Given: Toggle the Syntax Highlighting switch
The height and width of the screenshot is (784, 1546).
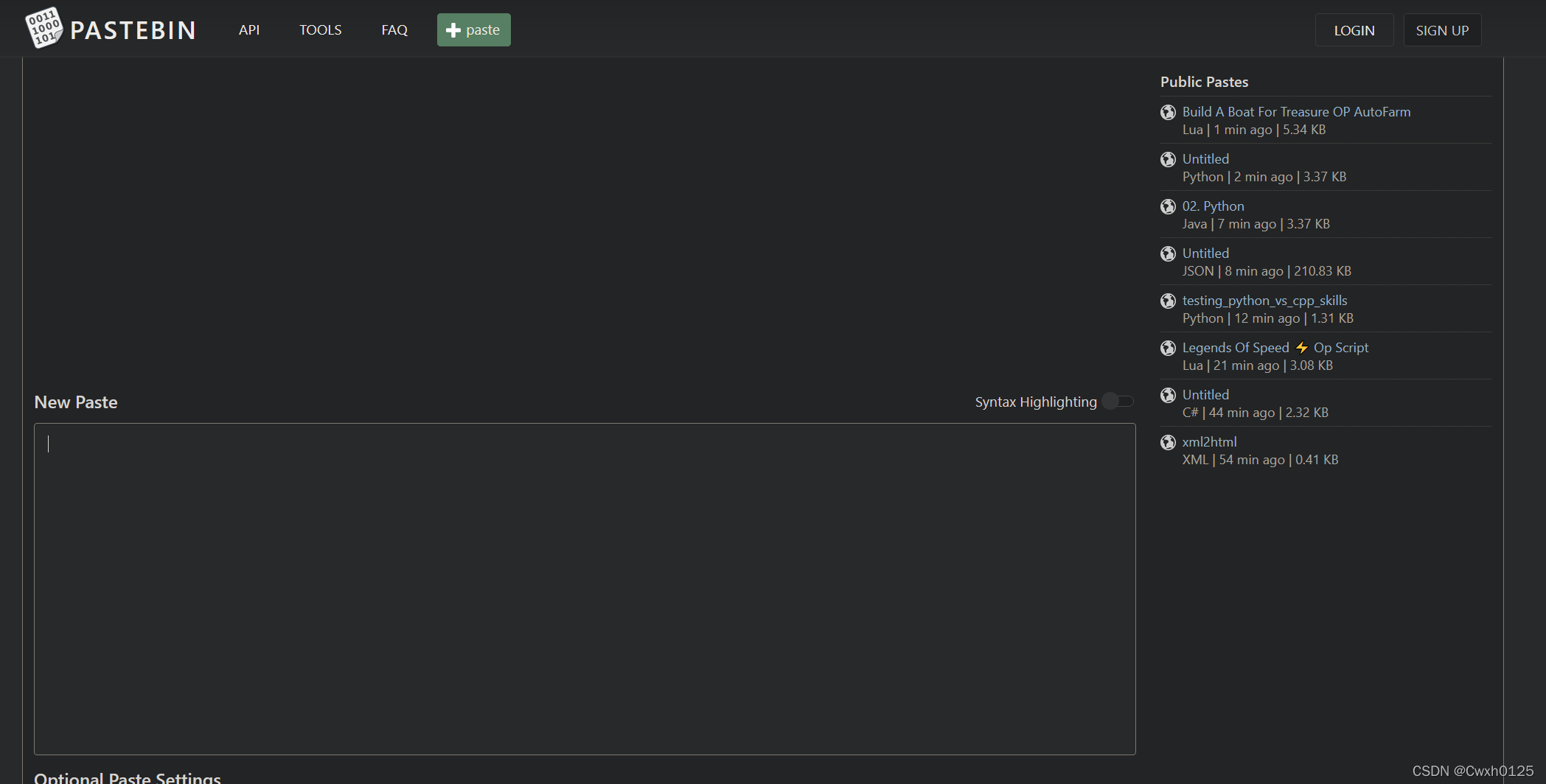Looking at the screenshot, I should point(1118,402).
